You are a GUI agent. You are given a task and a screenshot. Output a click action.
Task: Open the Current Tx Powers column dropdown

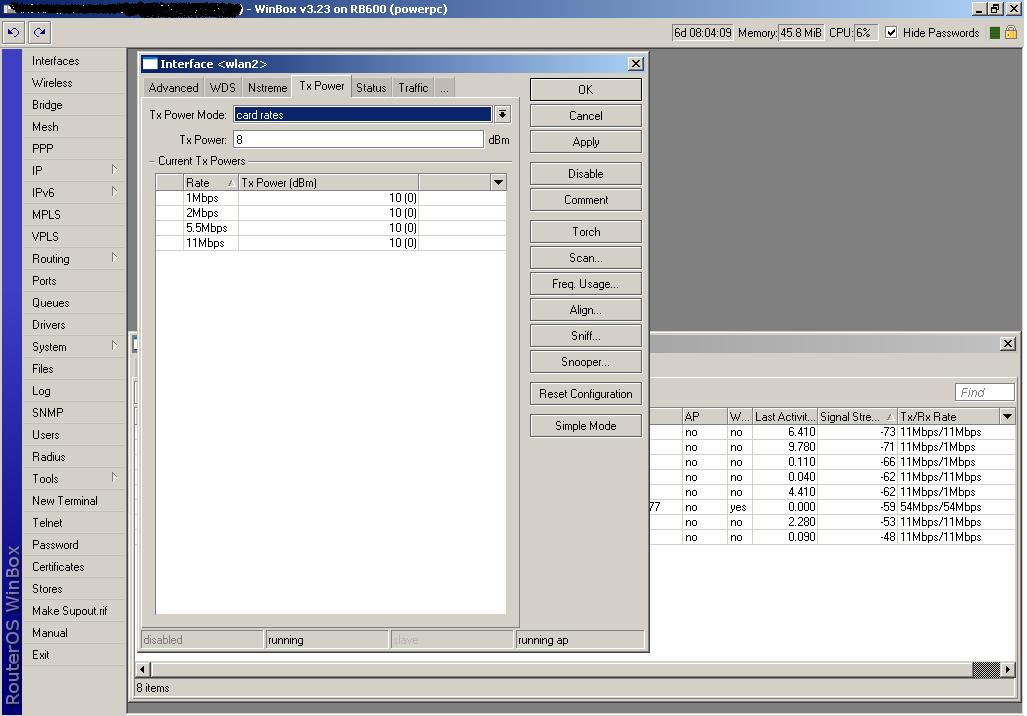click(498, 182)
